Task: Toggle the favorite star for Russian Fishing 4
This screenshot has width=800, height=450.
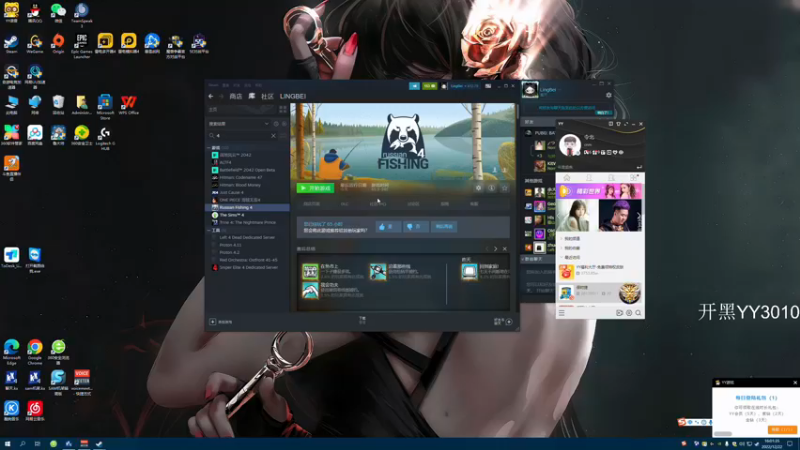Action: click(x=505, y=188)
